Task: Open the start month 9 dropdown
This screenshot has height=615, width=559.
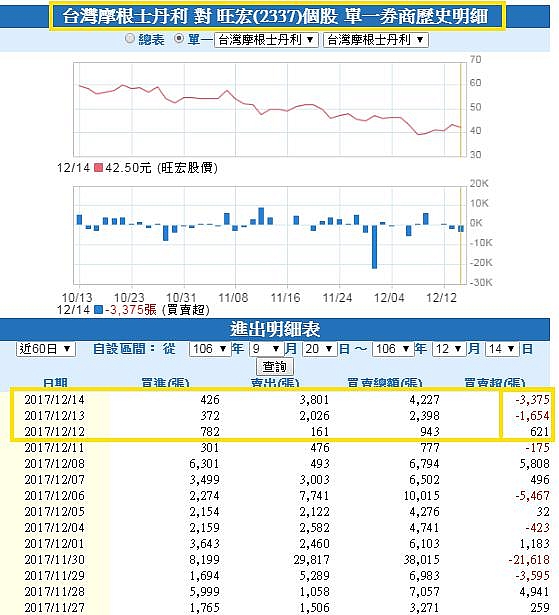Action: 266,348
